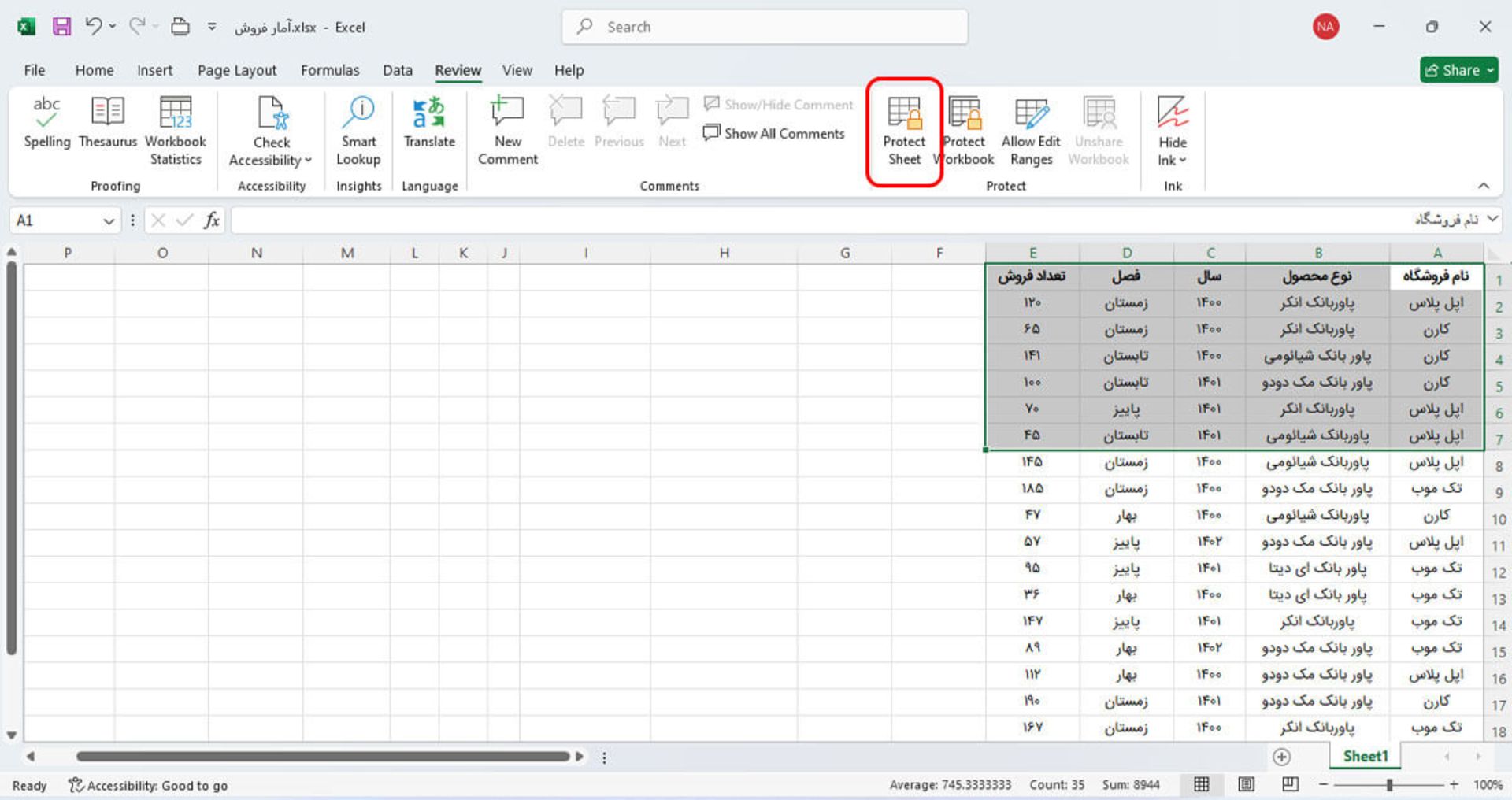
Task: Add a New Comment
Action: pyautogui.click(x=507, y=131)
